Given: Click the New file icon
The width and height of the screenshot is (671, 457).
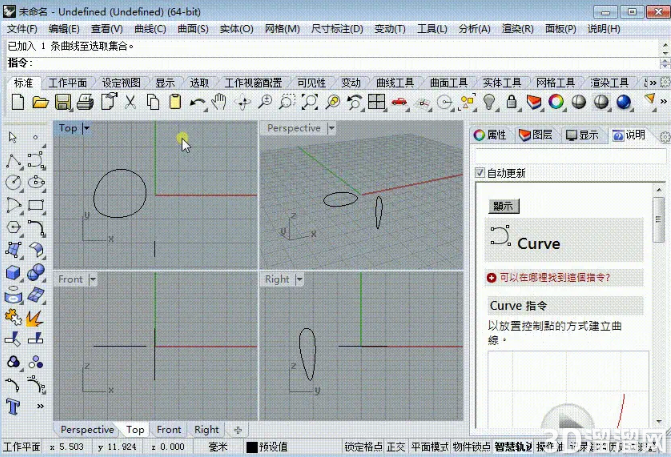Looking at the screenshot, I should pos(18,102).
